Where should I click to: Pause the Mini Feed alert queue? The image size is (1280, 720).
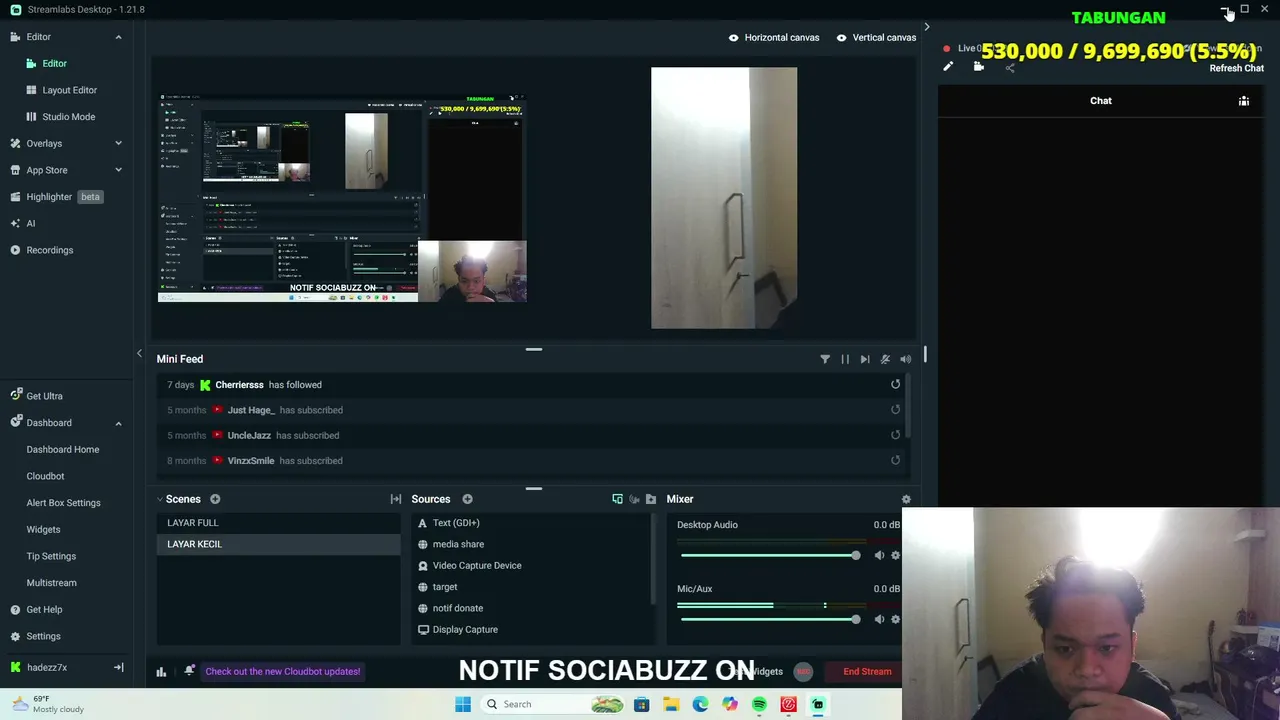pyautogui.click(x=845, y=359)
